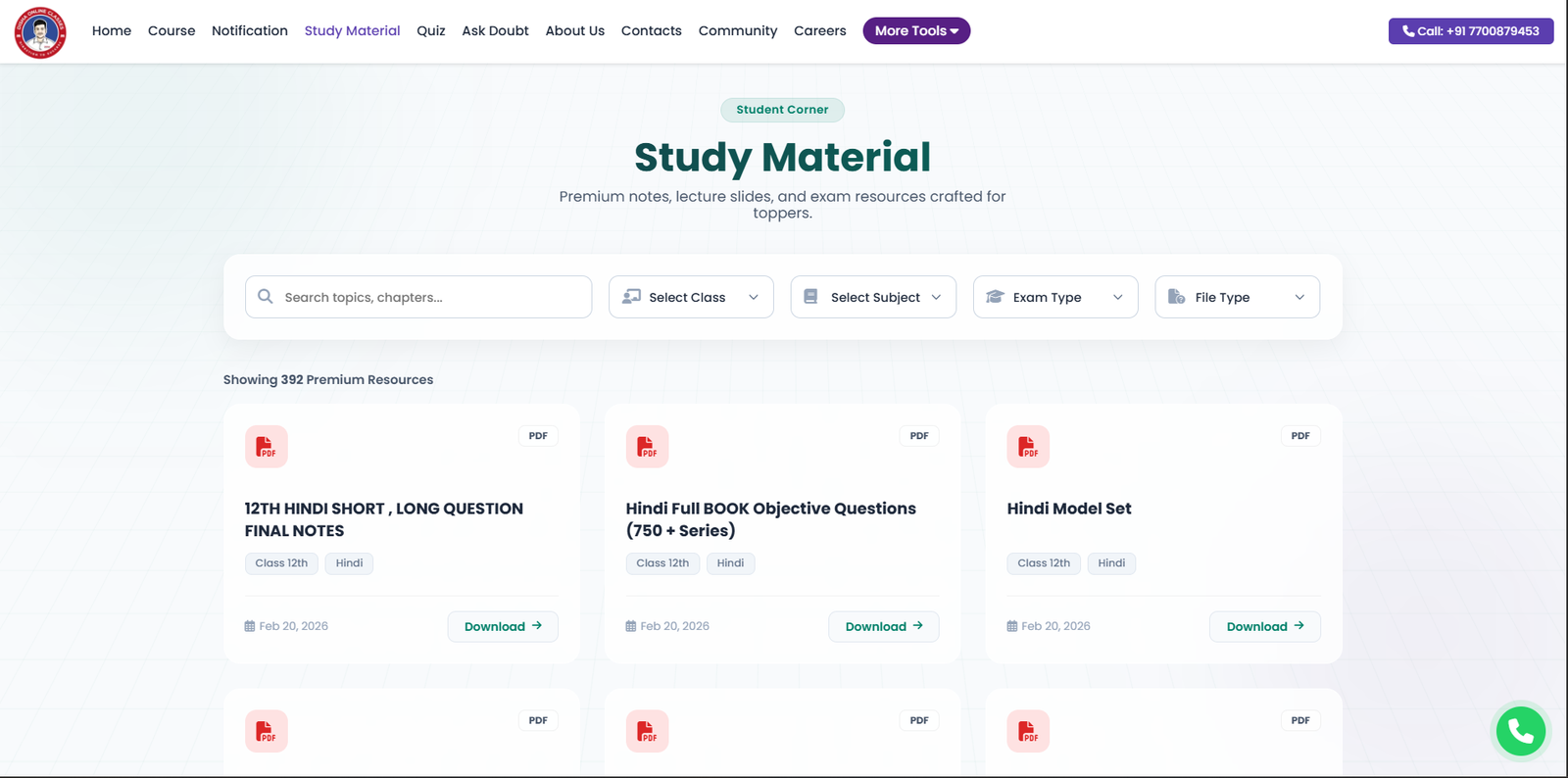
Task: Open the Notification page
Action: pyautogui.click(x=250, y=30)
